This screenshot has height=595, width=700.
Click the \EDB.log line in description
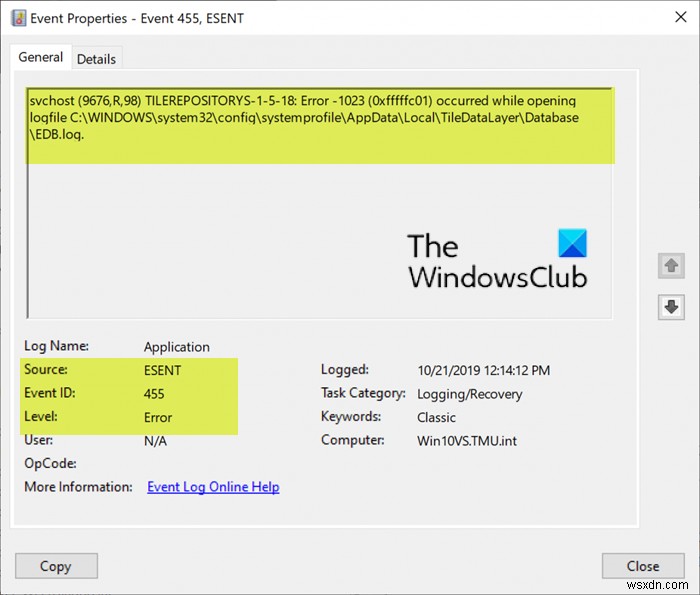click(57, 134)
